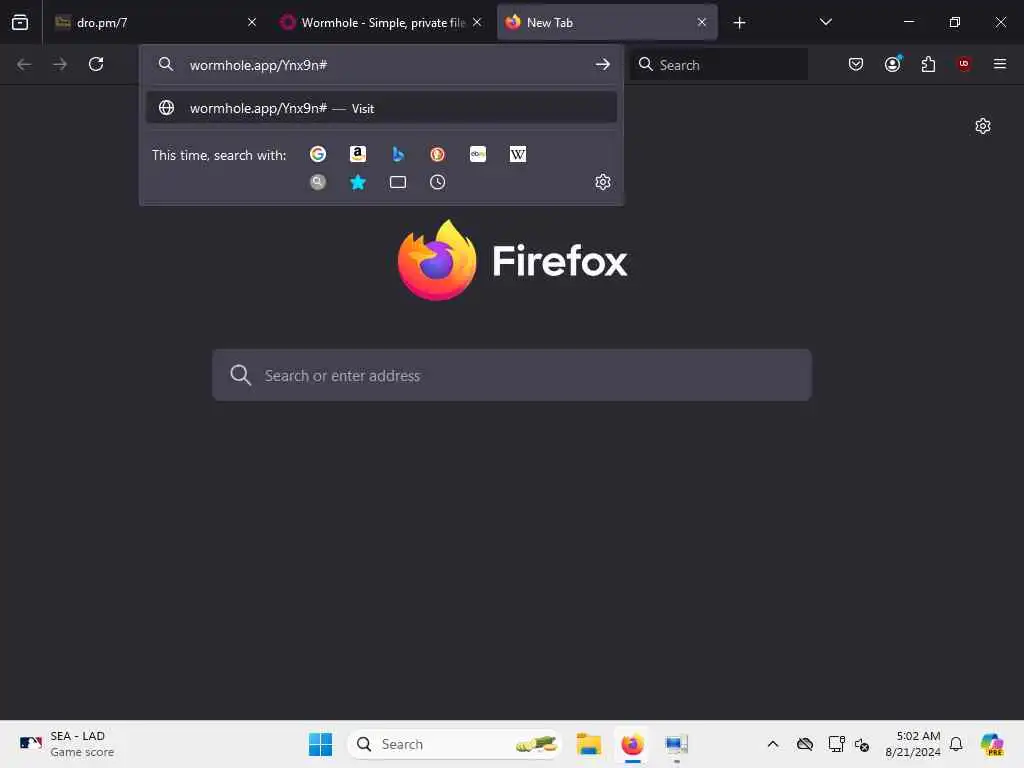The image size is (1024, 768).
Task: Expand the list all tabs dropdown
Action: [825, 22]
